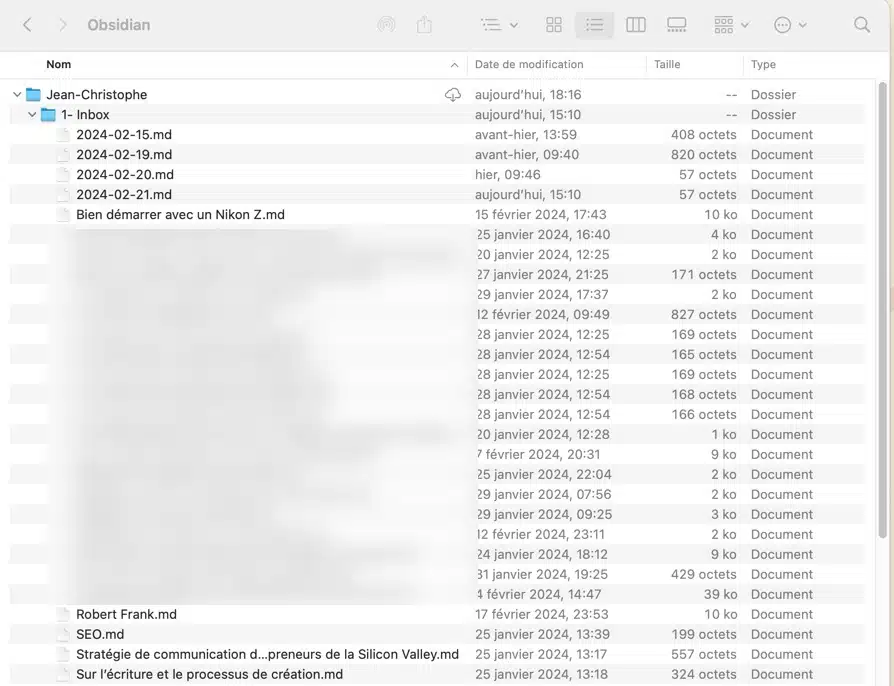This screenshot has height=686, width=894.
Task: Select the 1- Inbox folder row
Action: click(437, 115)
